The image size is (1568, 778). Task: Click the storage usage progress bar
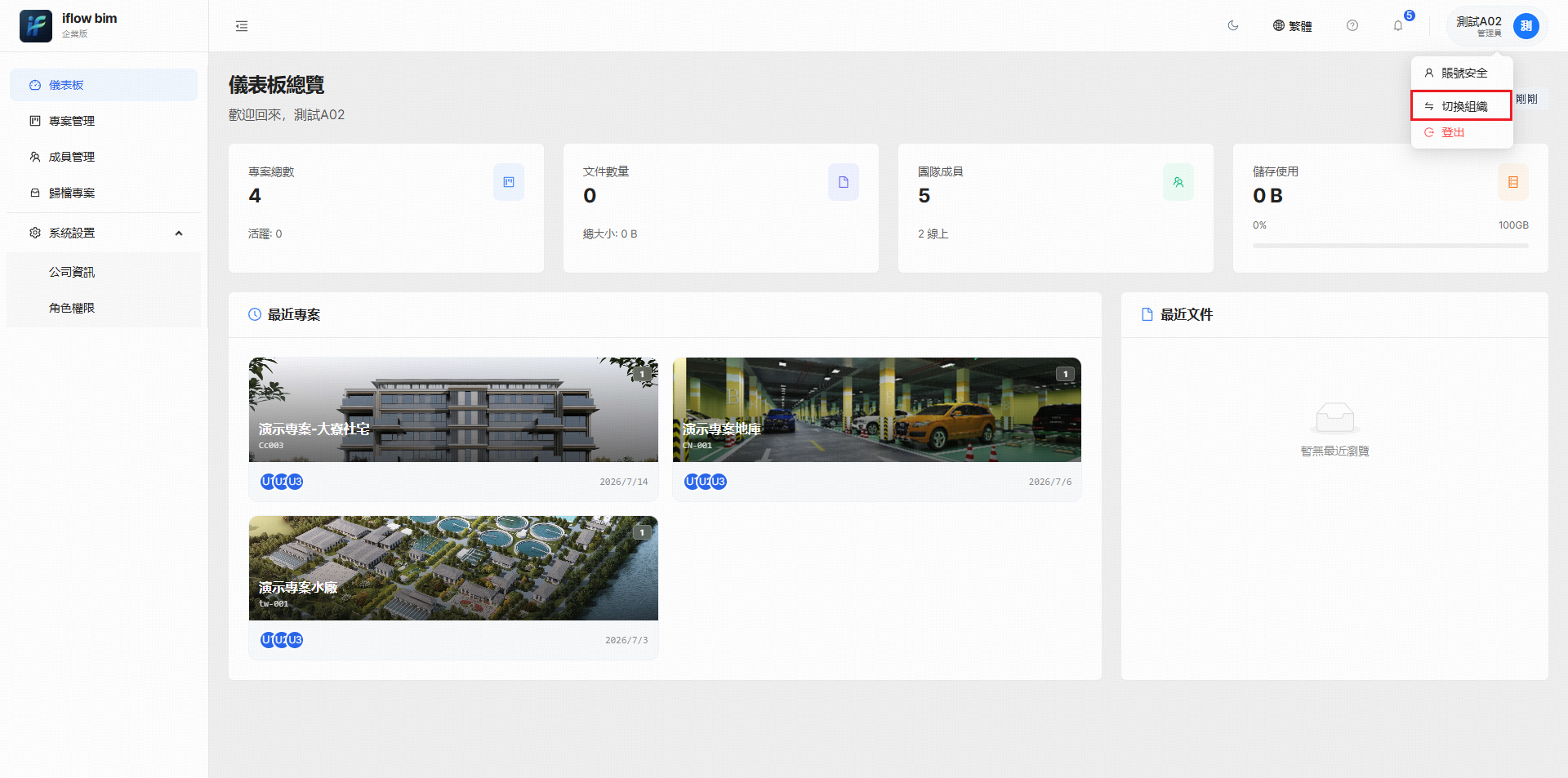pos(1391,245)
